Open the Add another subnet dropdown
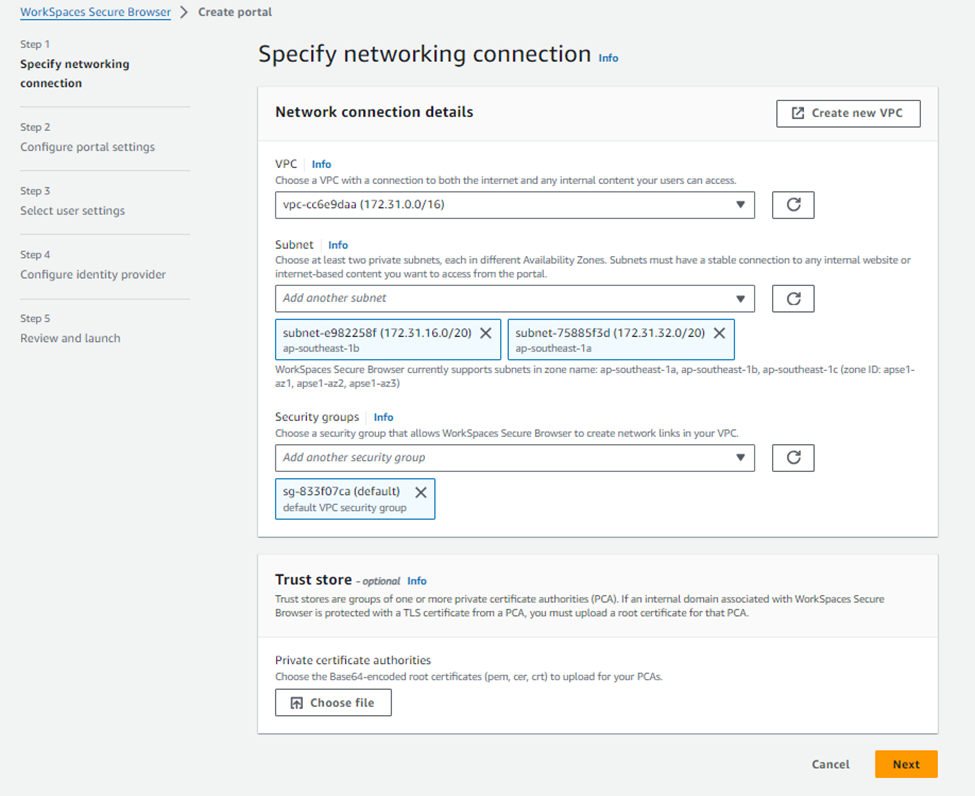 (515, 299)
